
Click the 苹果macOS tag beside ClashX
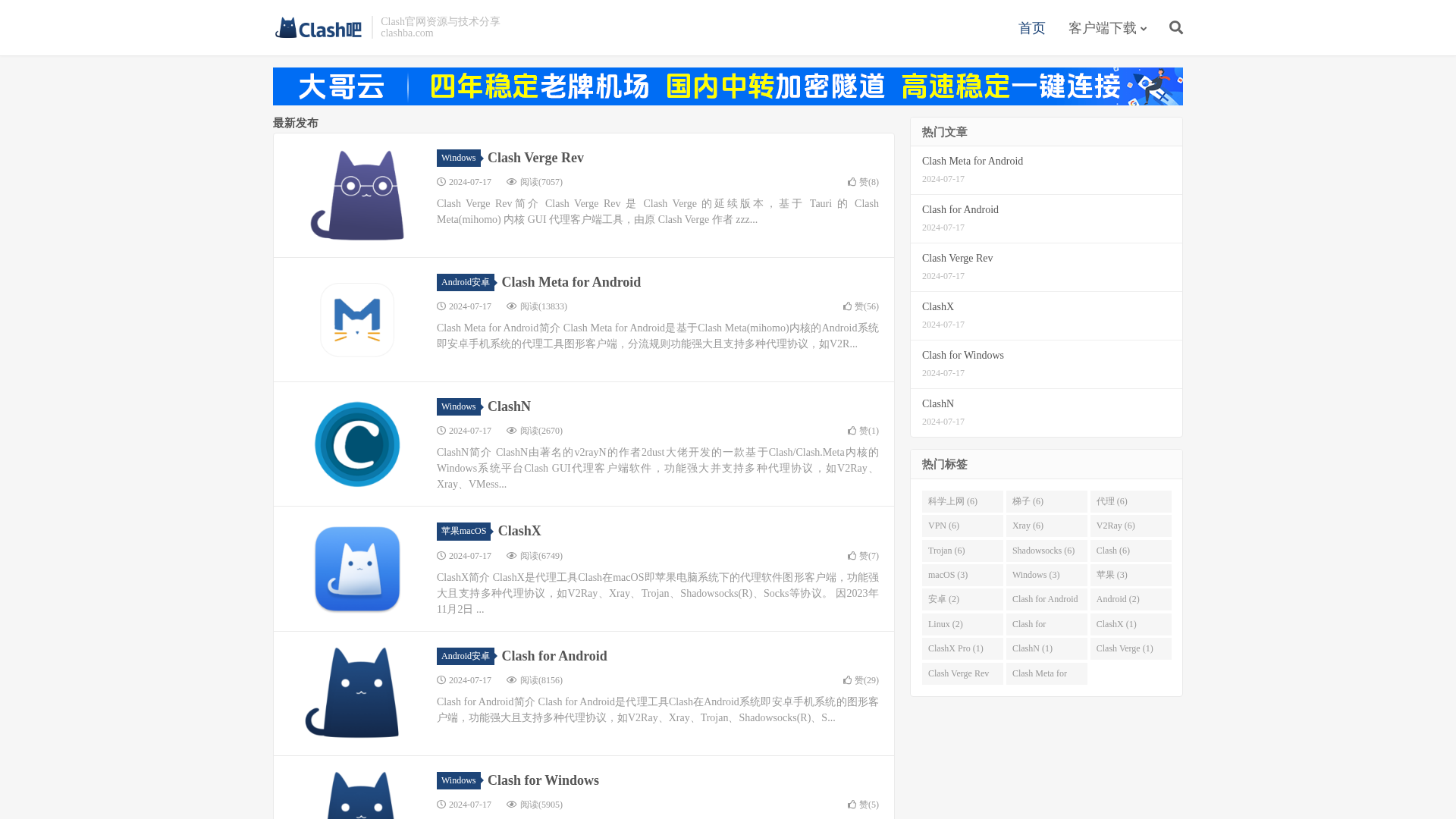[x=463, y=531]
